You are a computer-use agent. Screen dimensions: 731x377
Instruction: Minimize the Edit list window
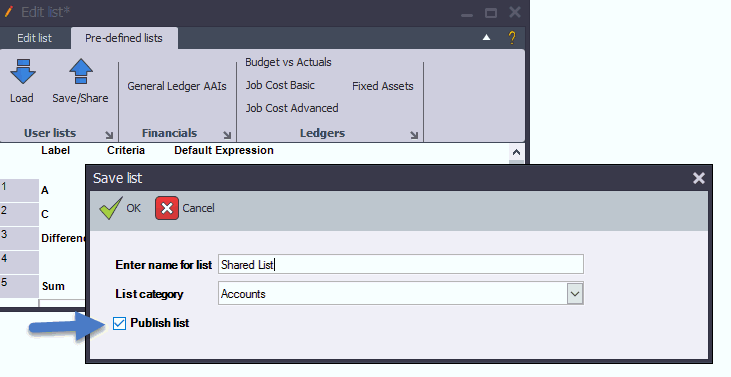point(467,15)
